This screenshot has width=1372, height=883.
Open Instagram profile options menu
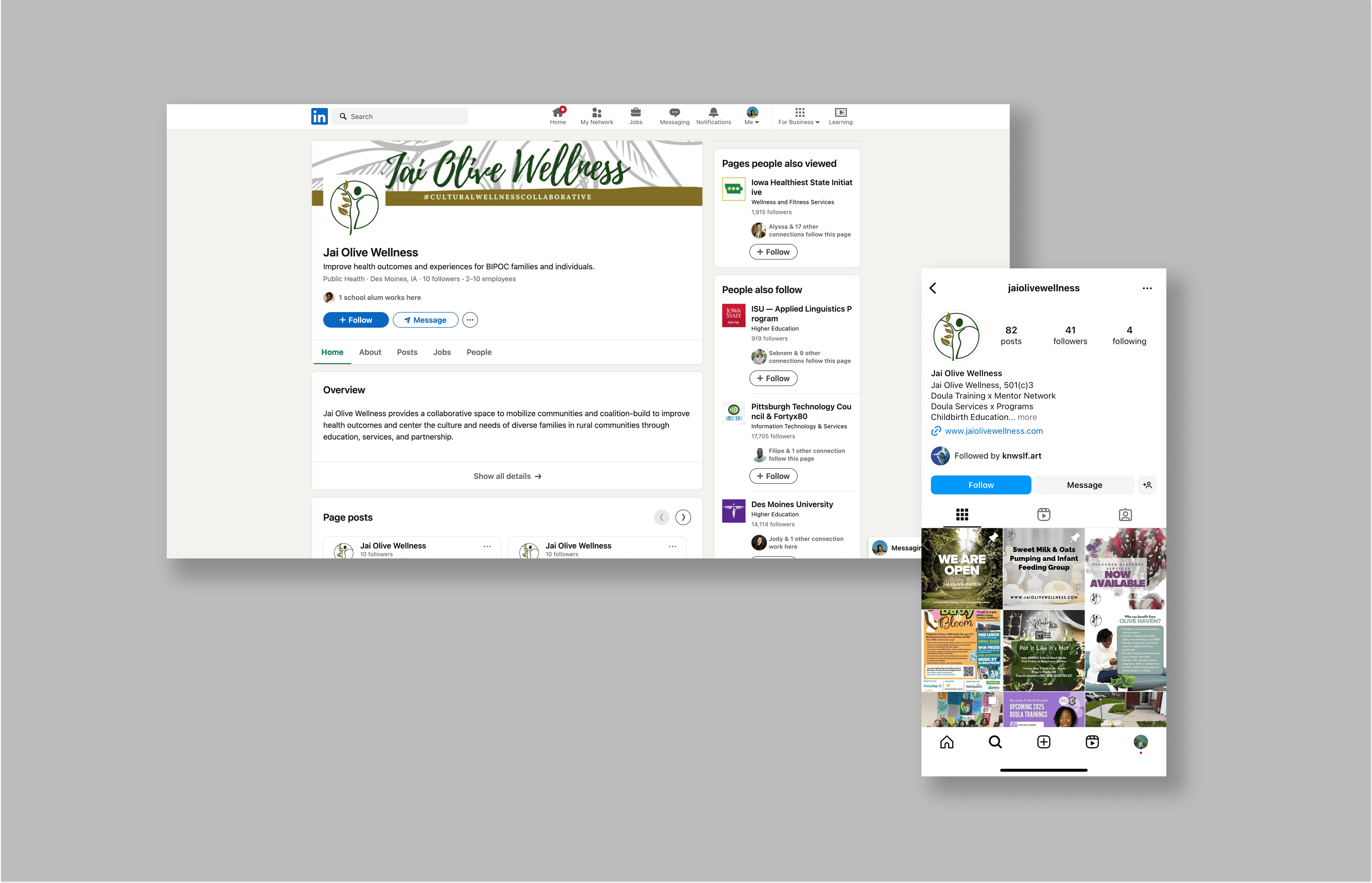[x=1147, y=288]
